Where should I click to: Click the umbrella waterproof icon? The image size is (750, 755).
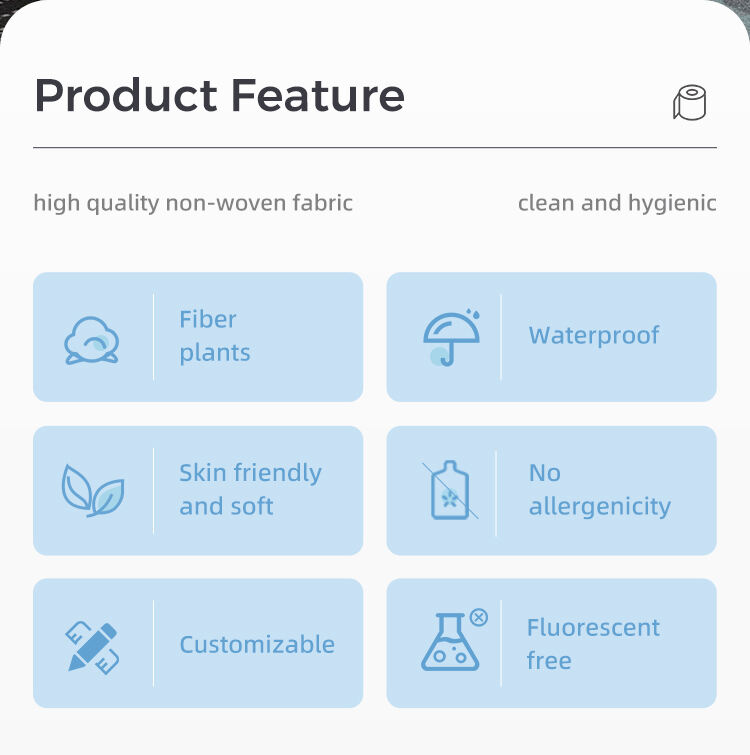pyautogui.click(x=451, y=337)
